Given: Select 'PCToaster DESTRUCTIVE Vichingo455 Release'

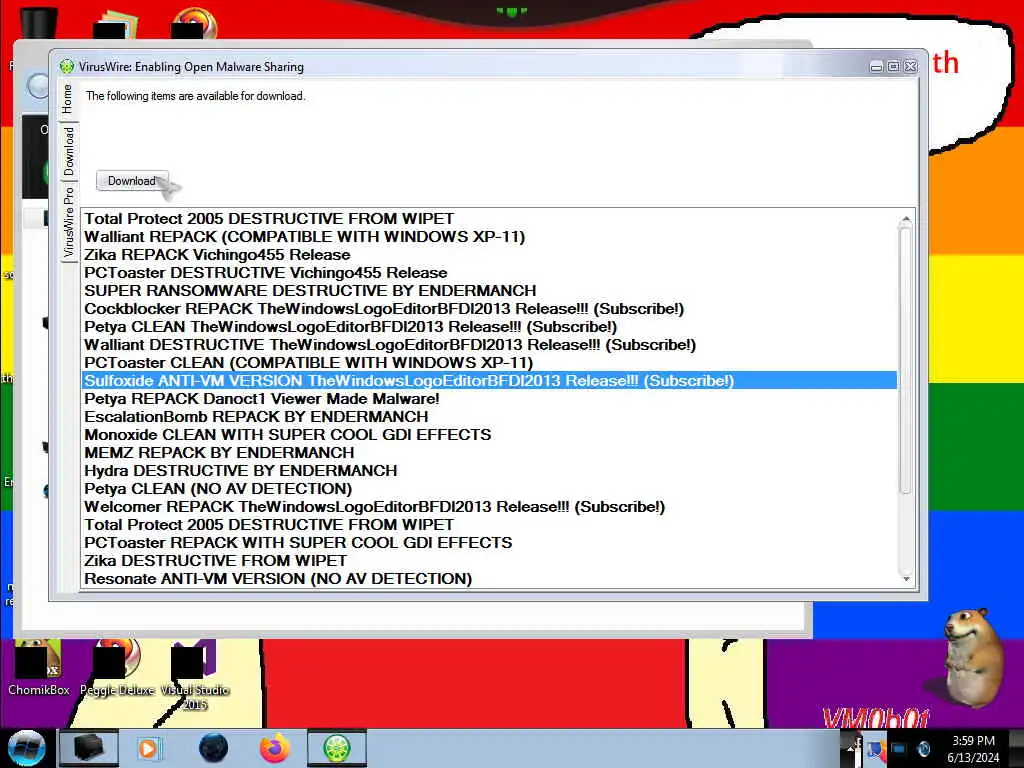Looking at the screenshot, I should (x=489, y=273).
